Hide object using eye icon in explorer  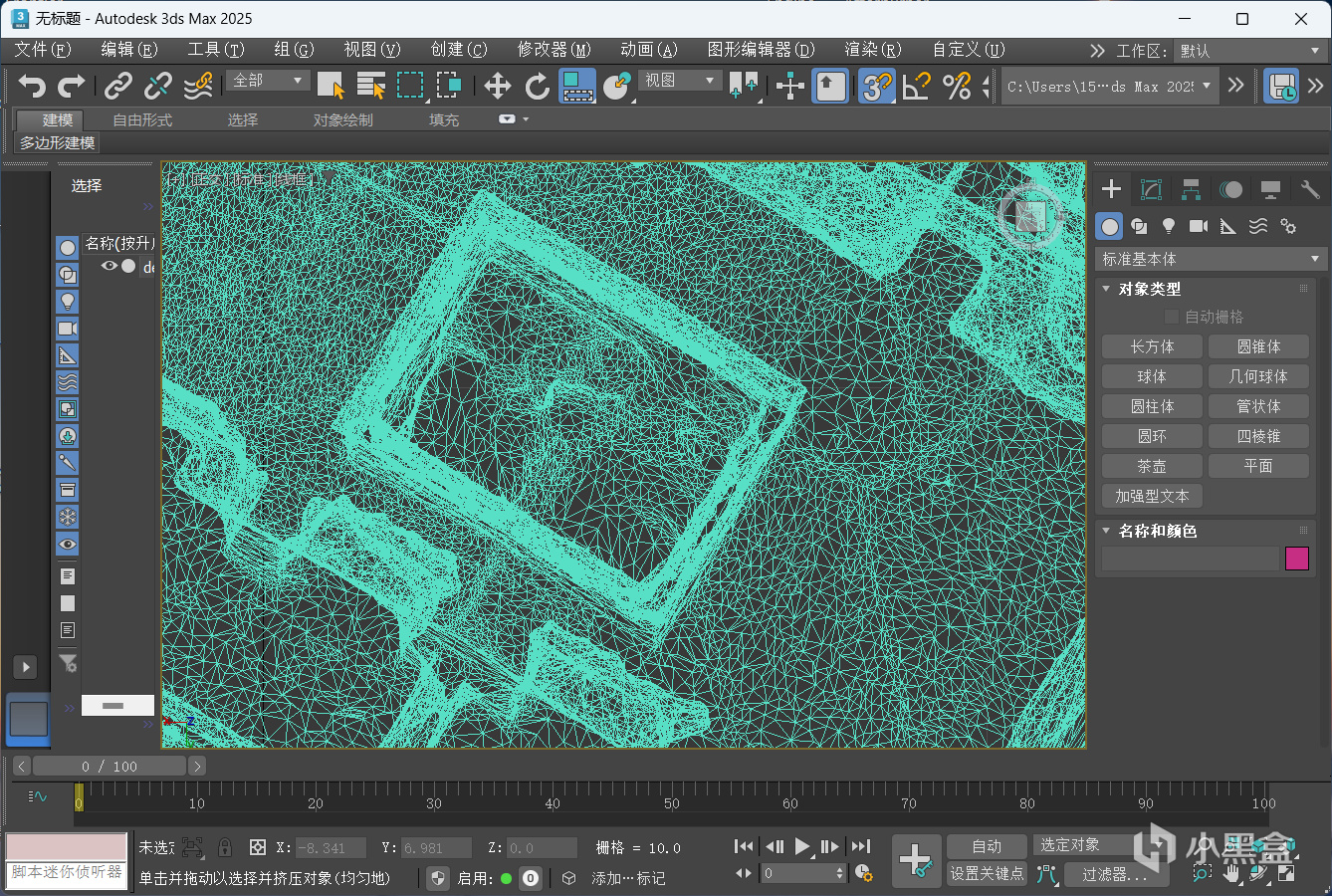point(110,266)
